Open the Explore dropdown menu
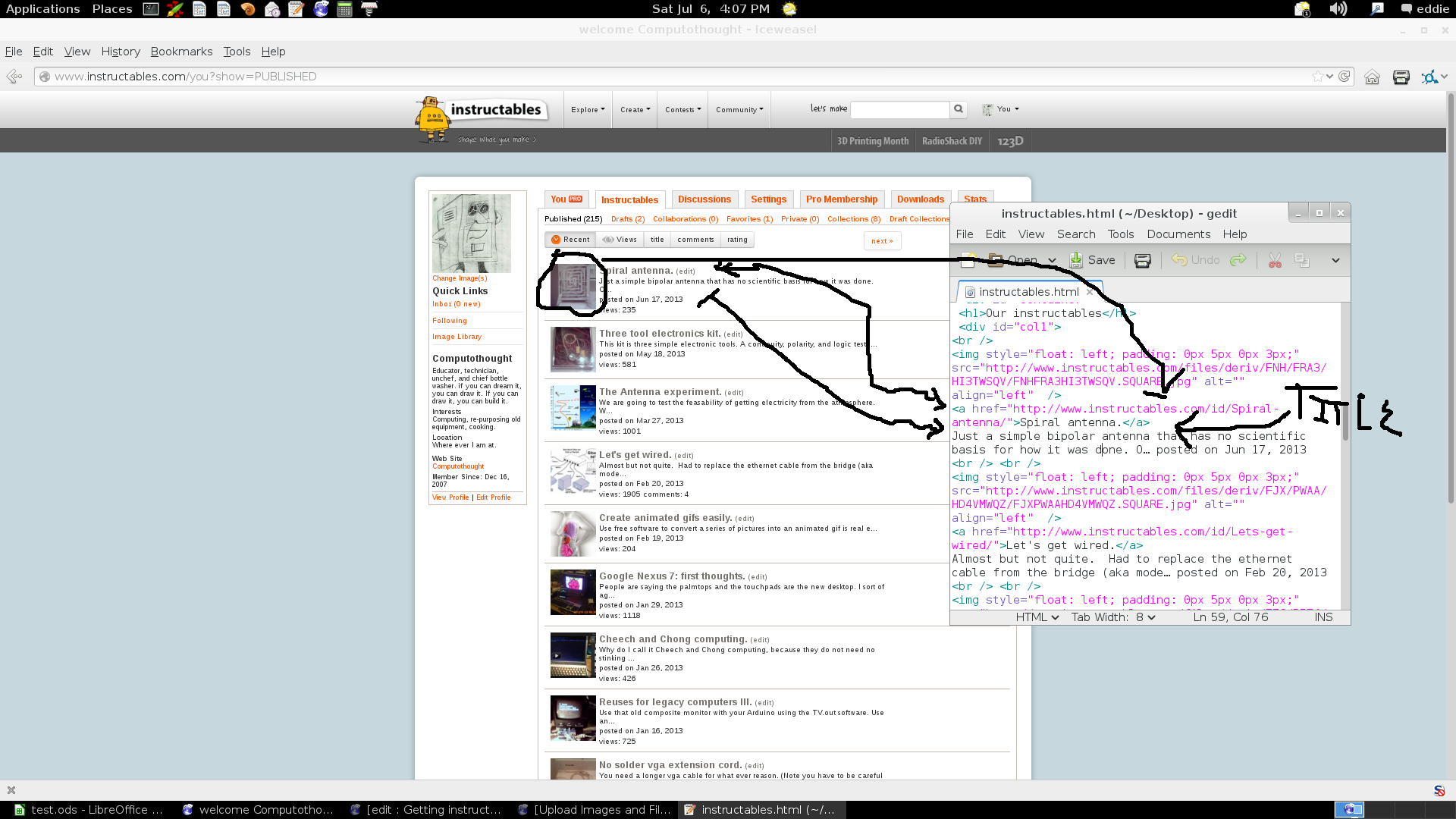 click(588, 109)
